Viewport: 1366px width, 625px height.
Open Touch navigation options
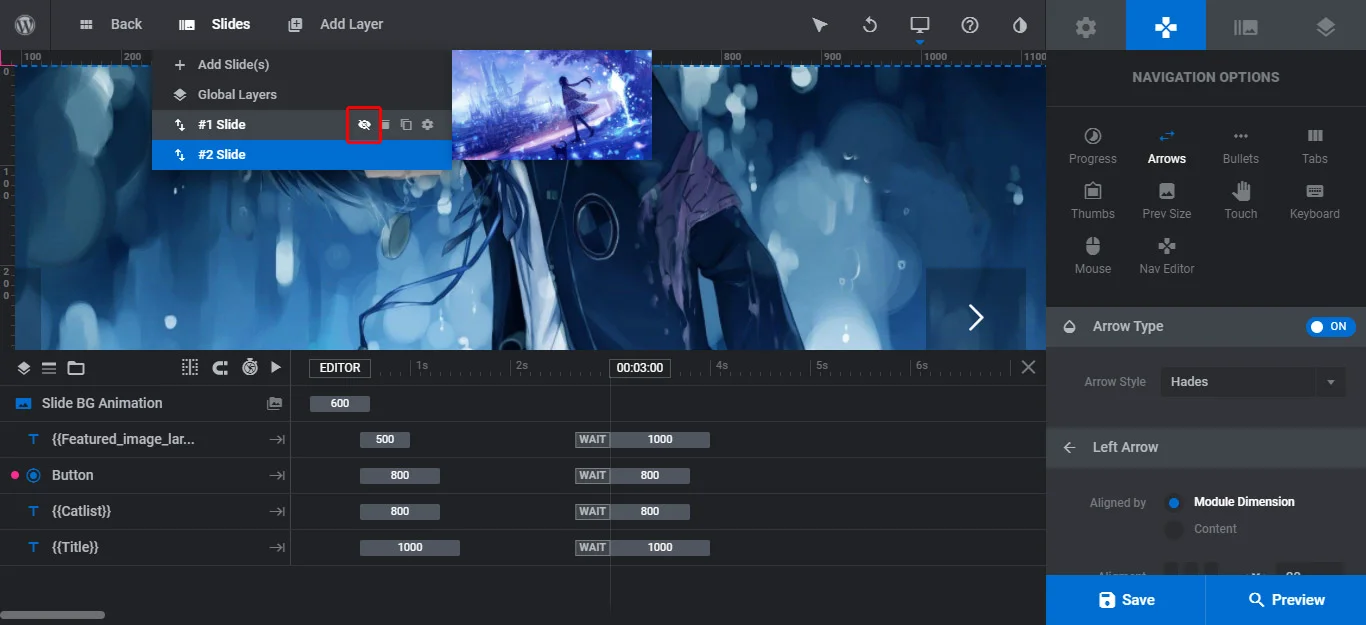coord(1241,201)
